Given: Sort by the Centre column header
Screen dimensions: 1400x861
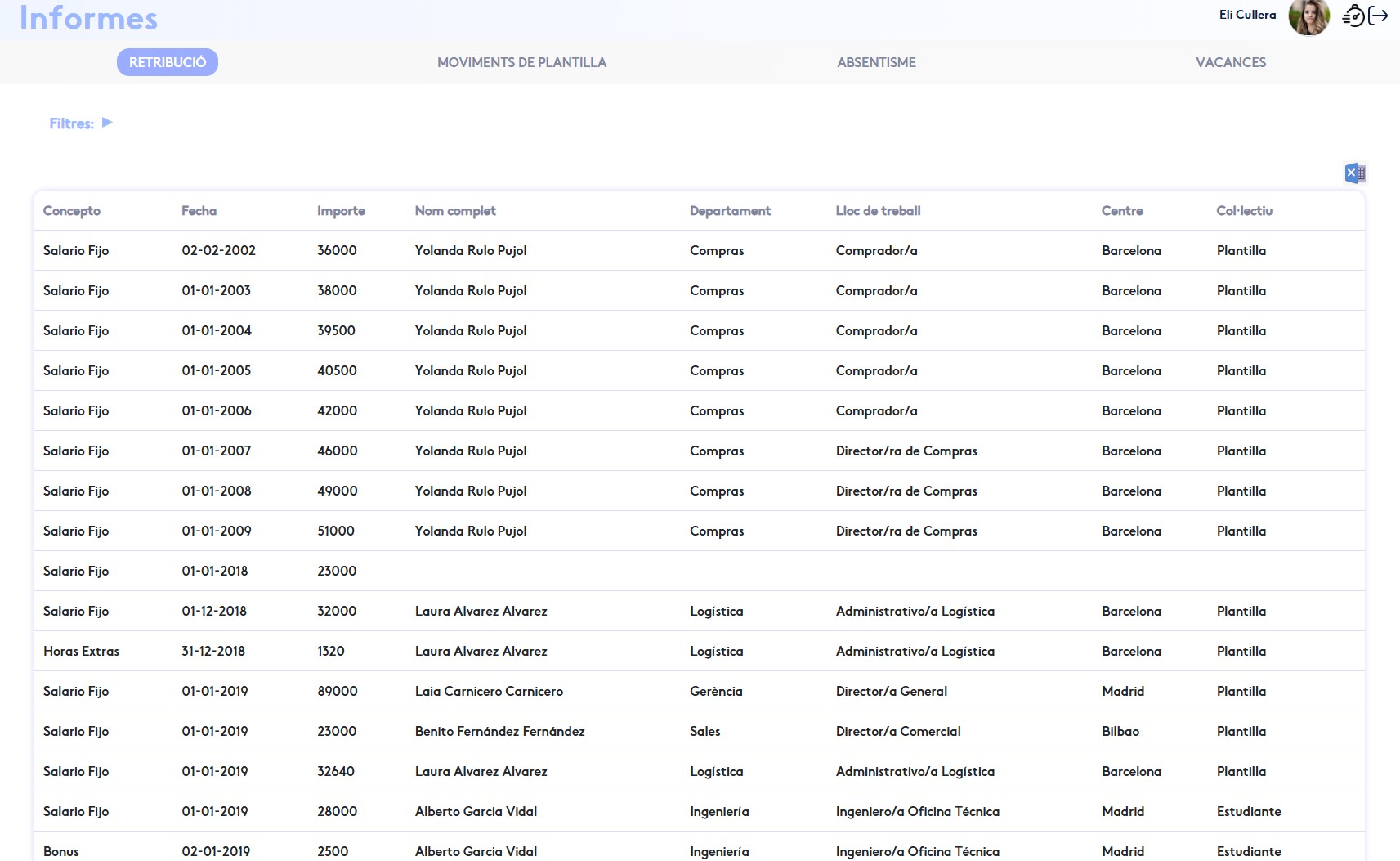Looking at the screenshot, I should 1122,211.
